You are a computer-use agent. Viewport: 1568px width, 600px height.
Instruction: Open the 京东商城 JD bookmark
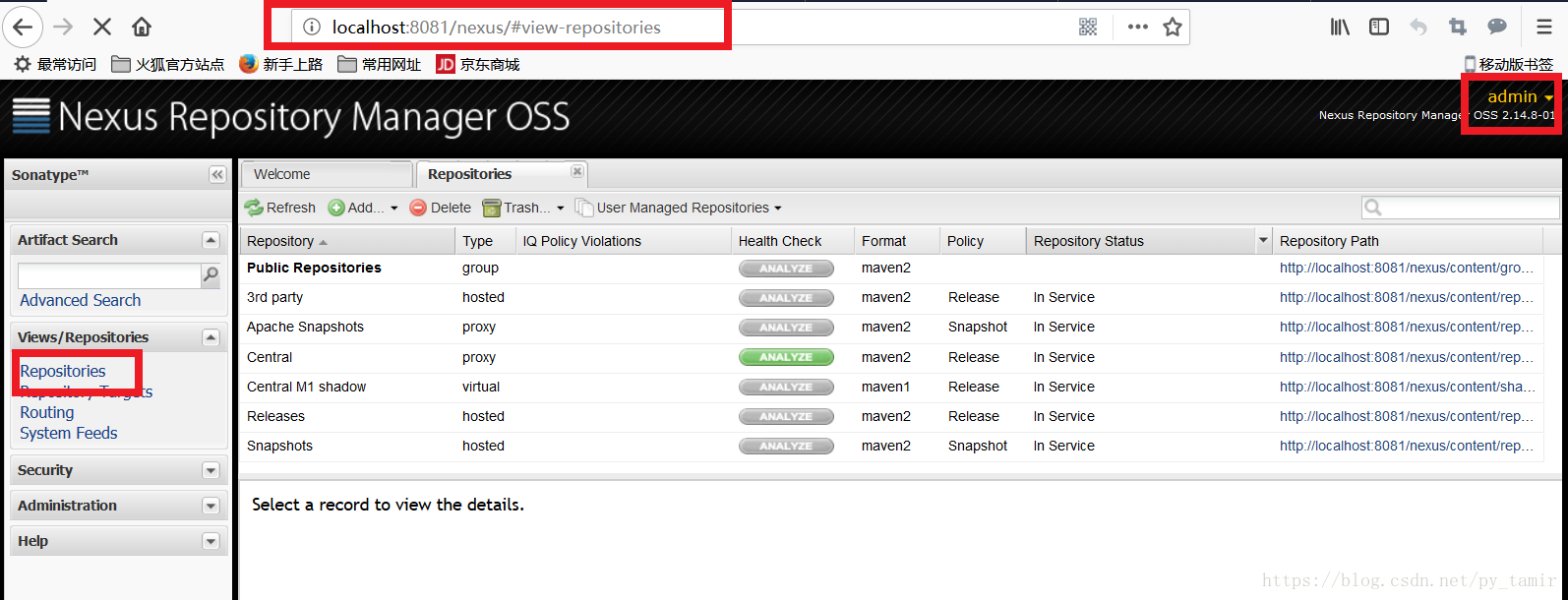click(478, 64)
